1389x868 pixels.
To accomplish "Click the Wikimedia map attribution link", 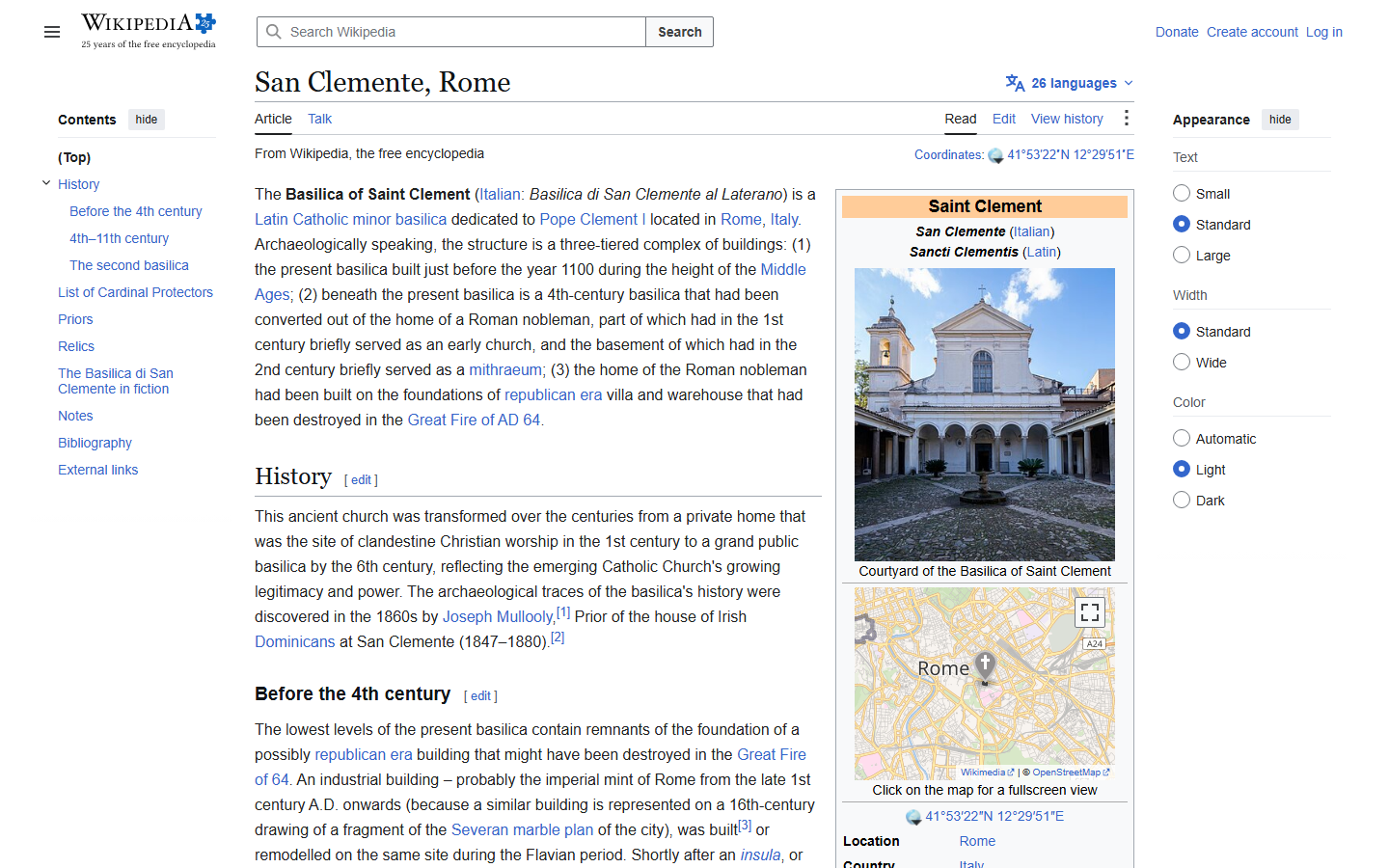I will click(x=987, y=772).
